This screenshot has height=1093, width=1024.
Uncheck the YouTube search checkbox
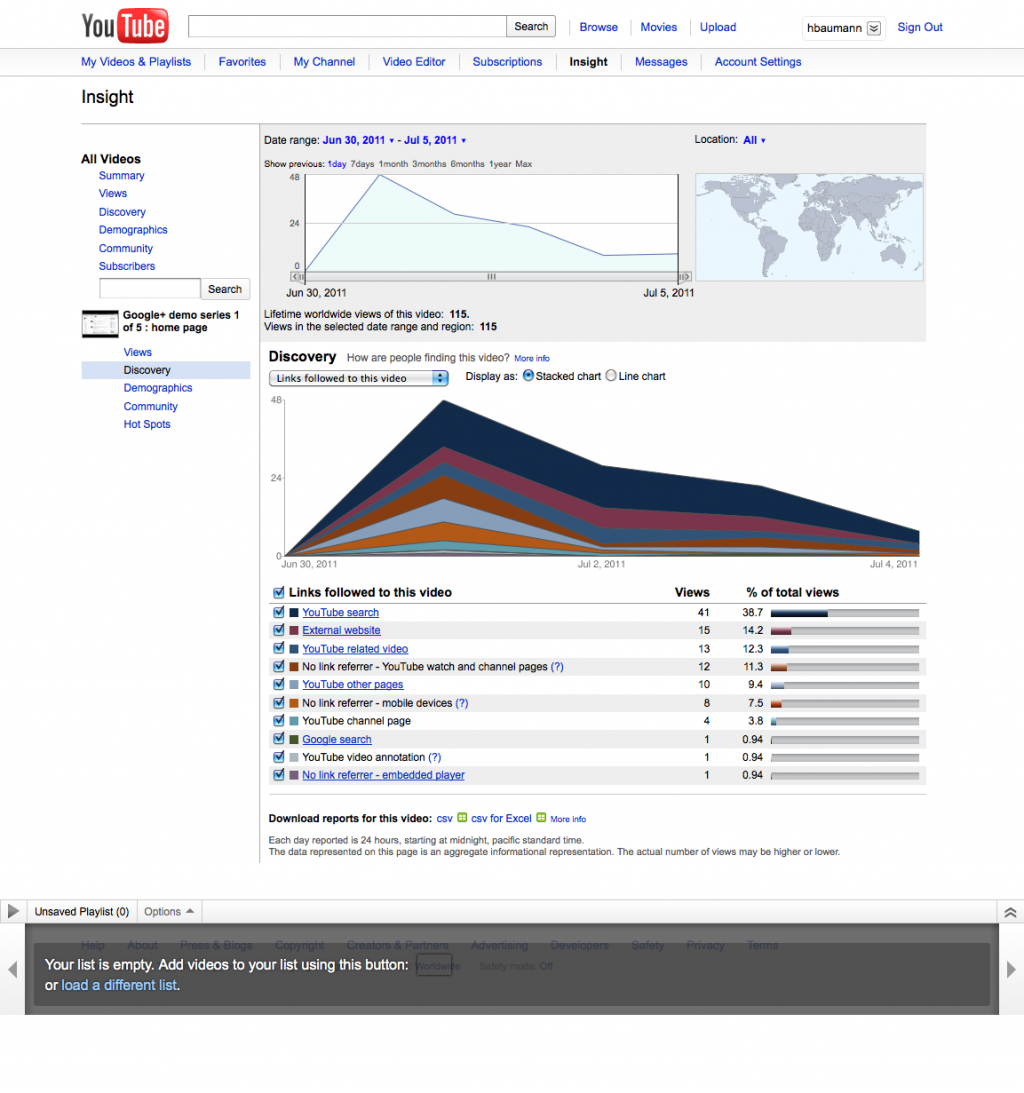pyautogui.click(x=279, y=612)
